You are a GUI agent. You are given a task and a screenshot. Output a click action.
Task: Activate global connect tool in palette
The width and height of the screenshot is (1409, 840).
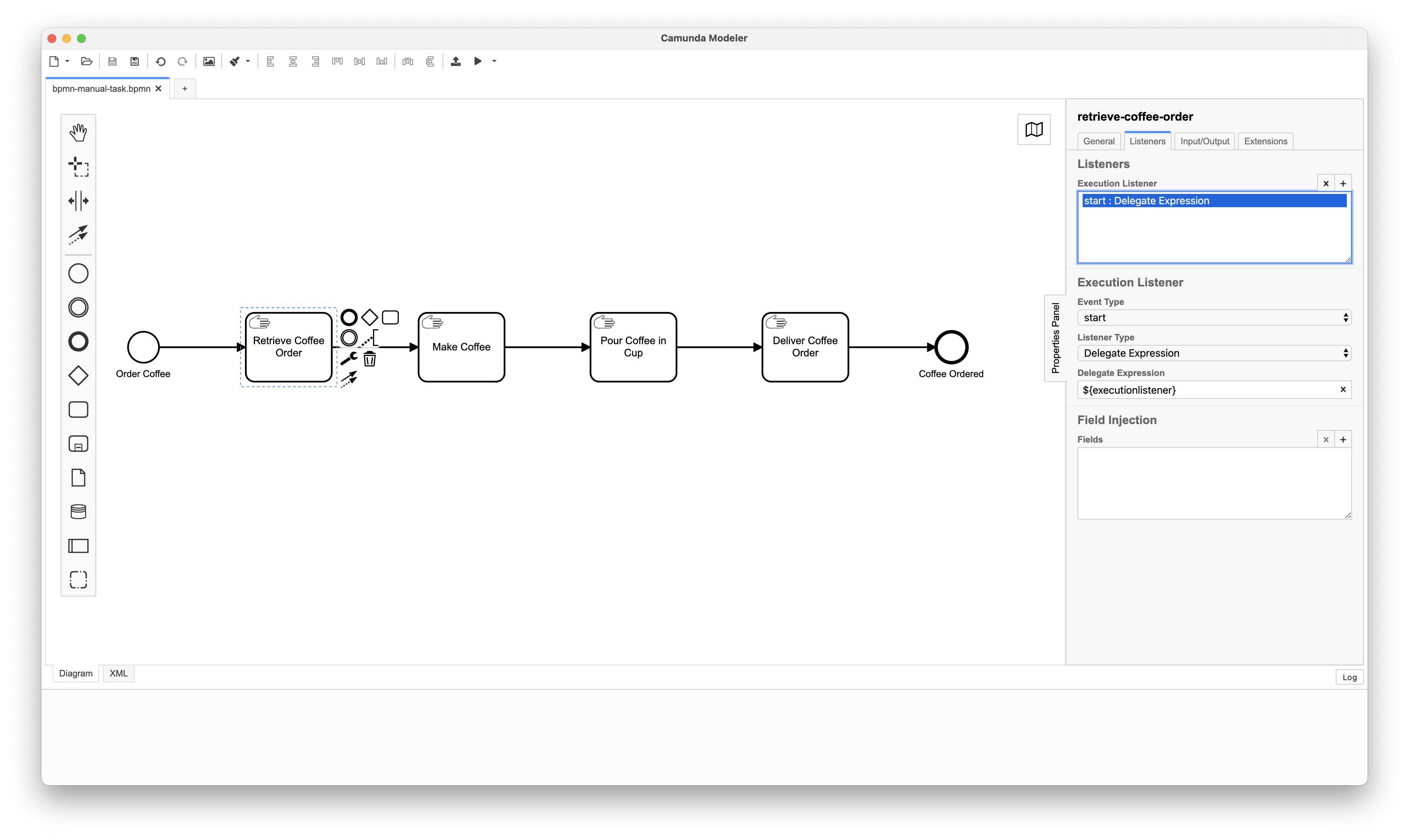(78, 234)
